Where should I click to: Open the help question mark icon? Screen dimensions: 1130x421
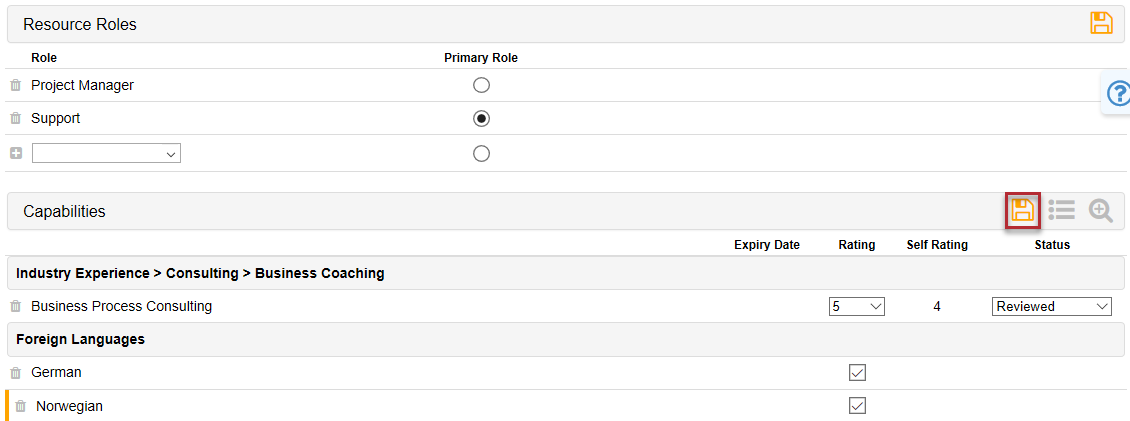(x=1118, y=94)
